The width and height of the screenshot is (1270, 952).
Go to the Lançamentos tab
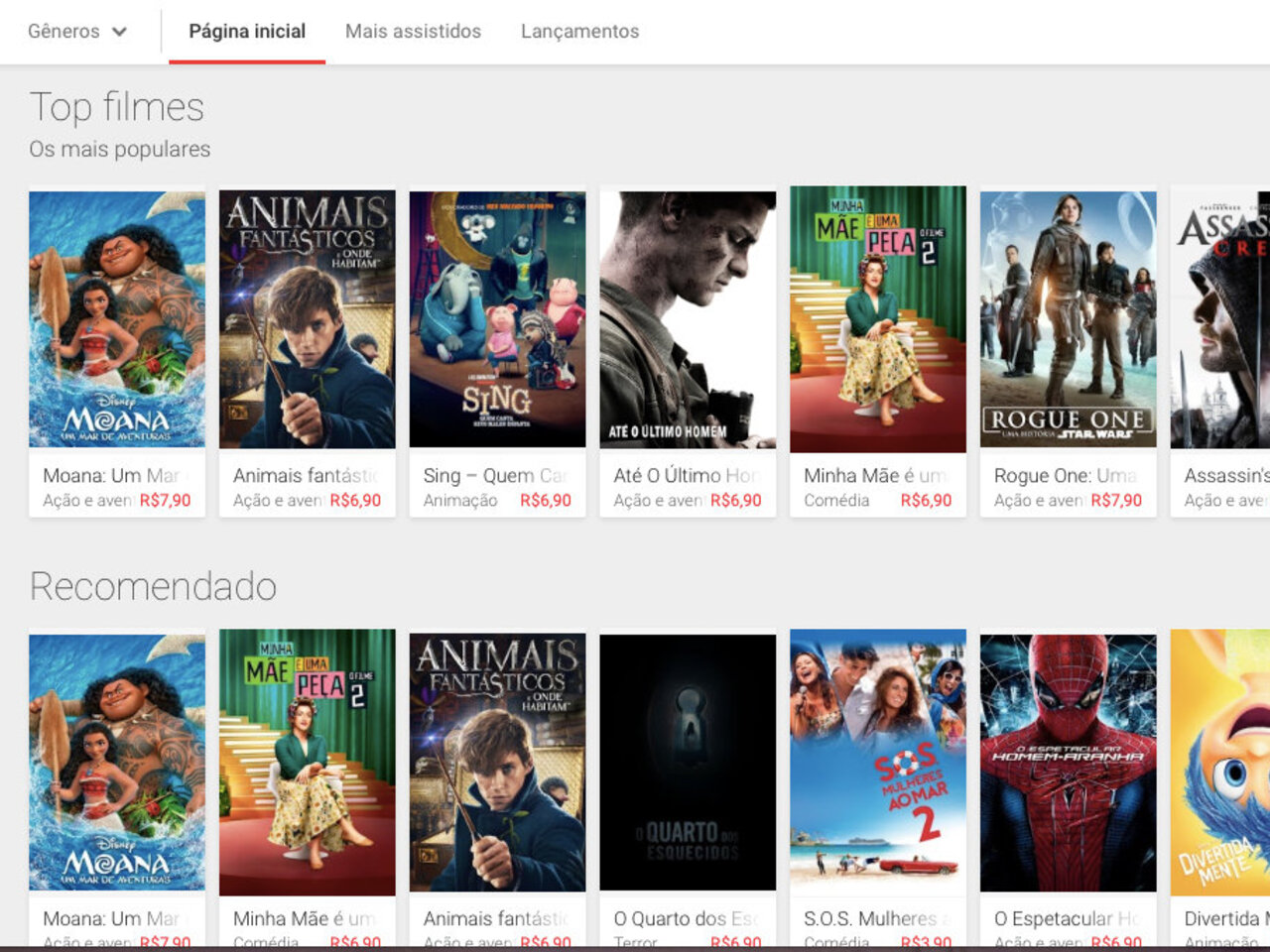[579, 31]
